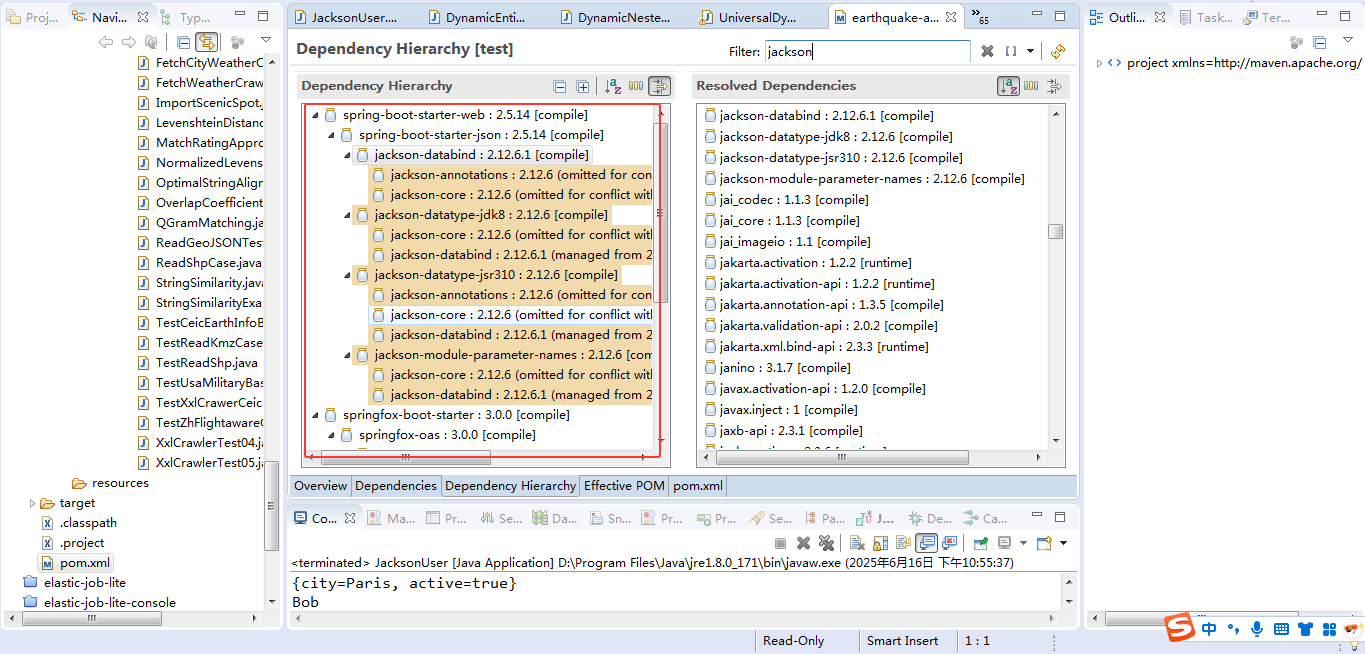Switch to Project Explorer tab

(x=34, y=17)
